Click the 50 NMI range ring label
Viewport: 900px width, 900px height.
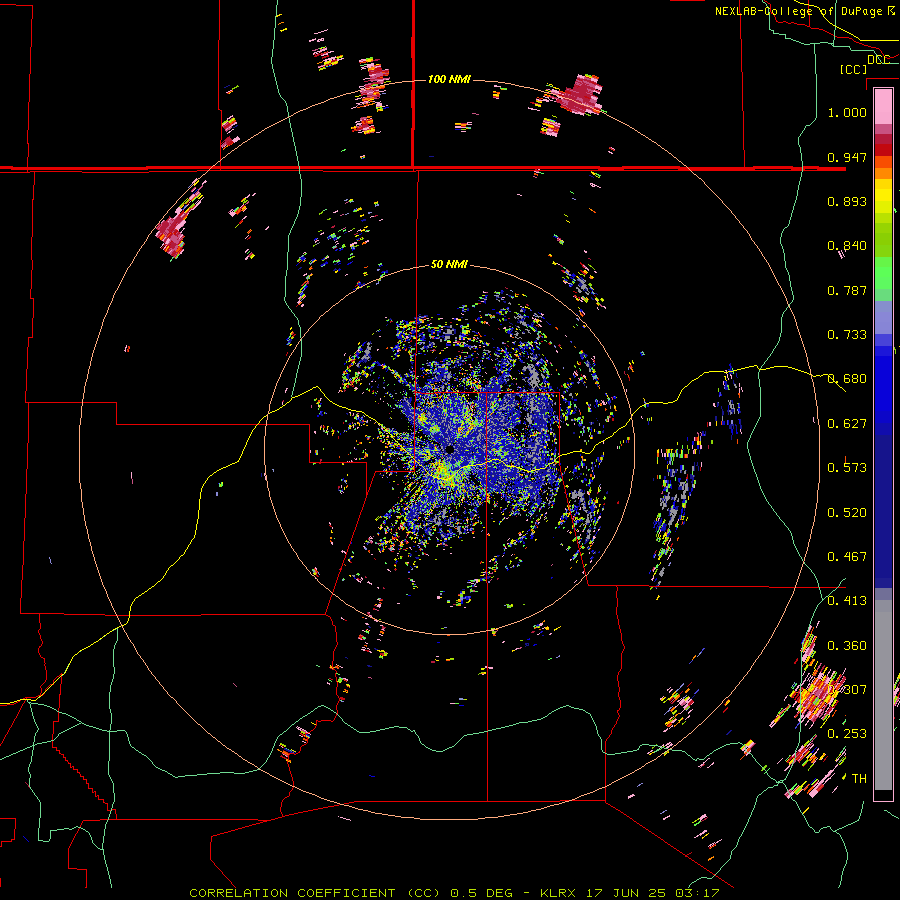[x=449, y=264]
